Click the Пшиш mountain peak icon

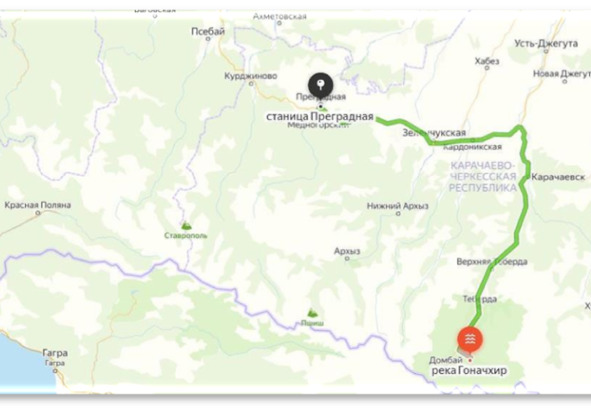(312, 312)
